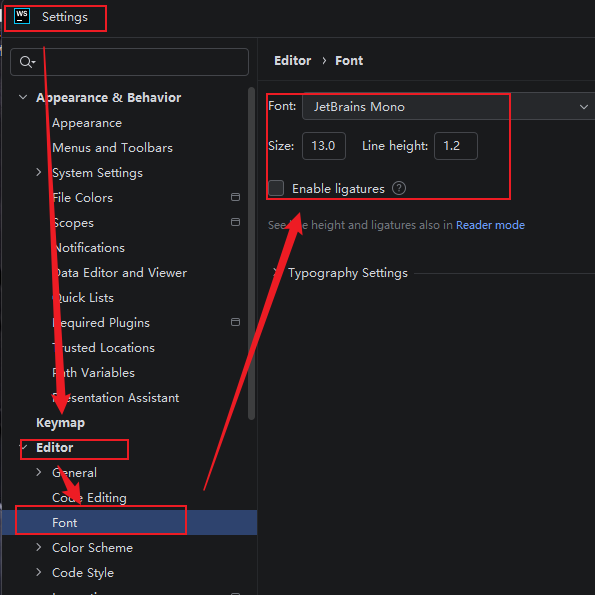This screenshot has width=595, height=595.
Task: Click the project-level icon beside File Colors
Action: (x=235, y=197)
